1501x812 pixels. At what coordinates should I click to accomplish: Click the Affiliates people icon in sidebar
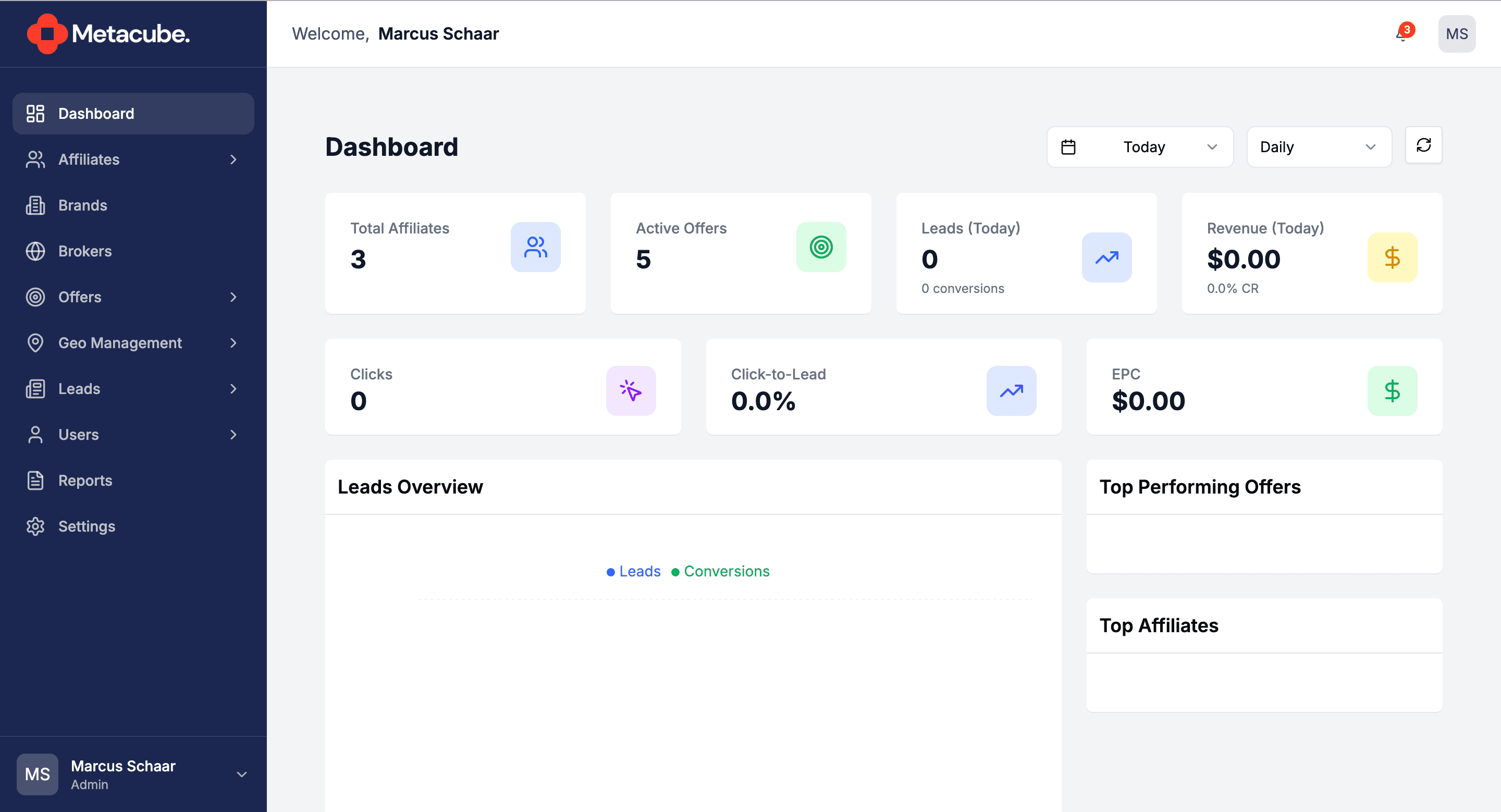(x=35, y=159)
